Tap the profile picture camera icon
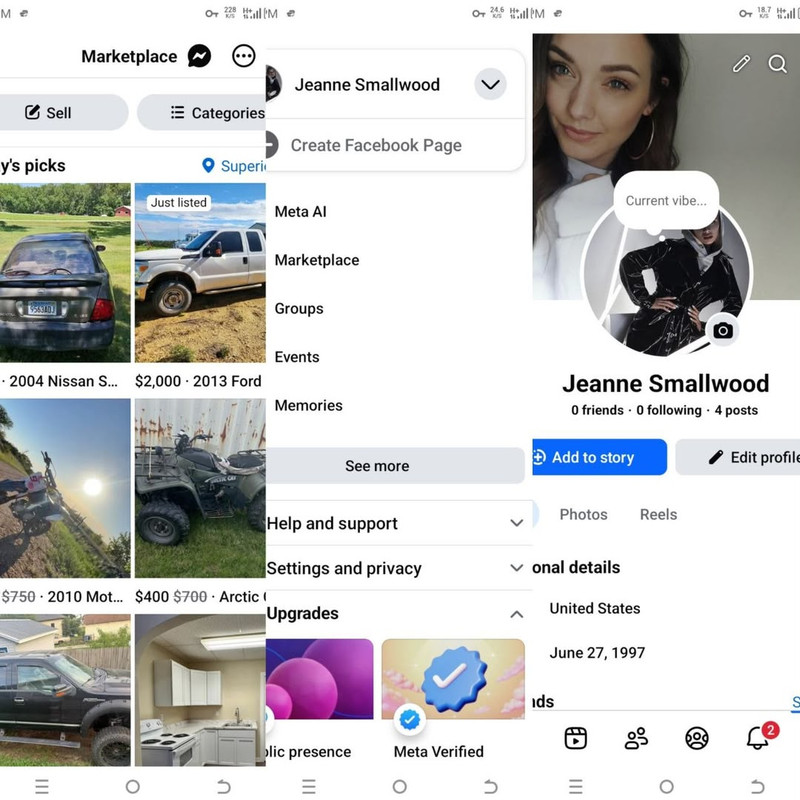The image size is (800, 800). pos(722,331)
